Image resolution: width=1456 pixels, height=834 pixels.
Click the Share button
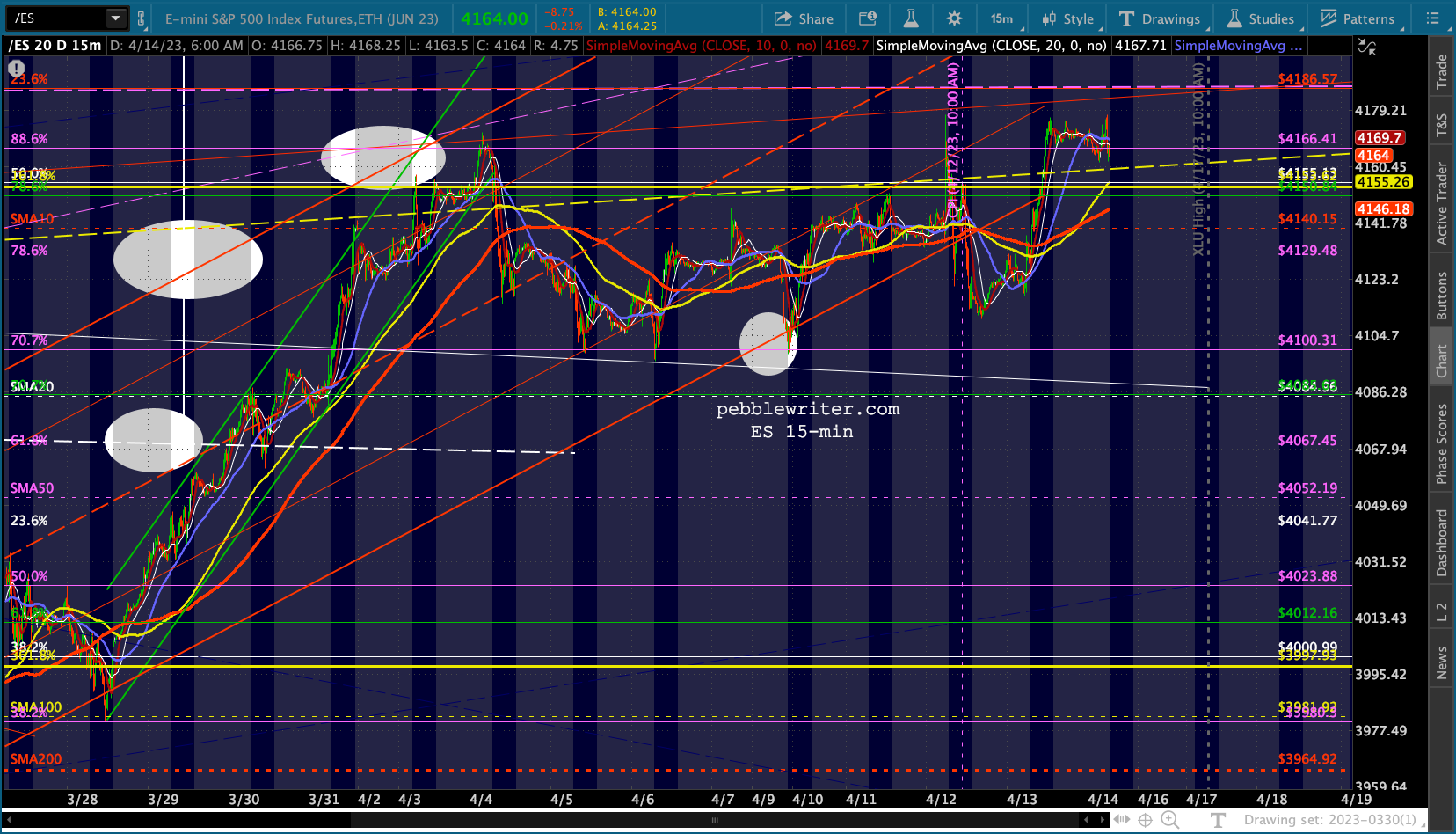(x=804, y=18)
